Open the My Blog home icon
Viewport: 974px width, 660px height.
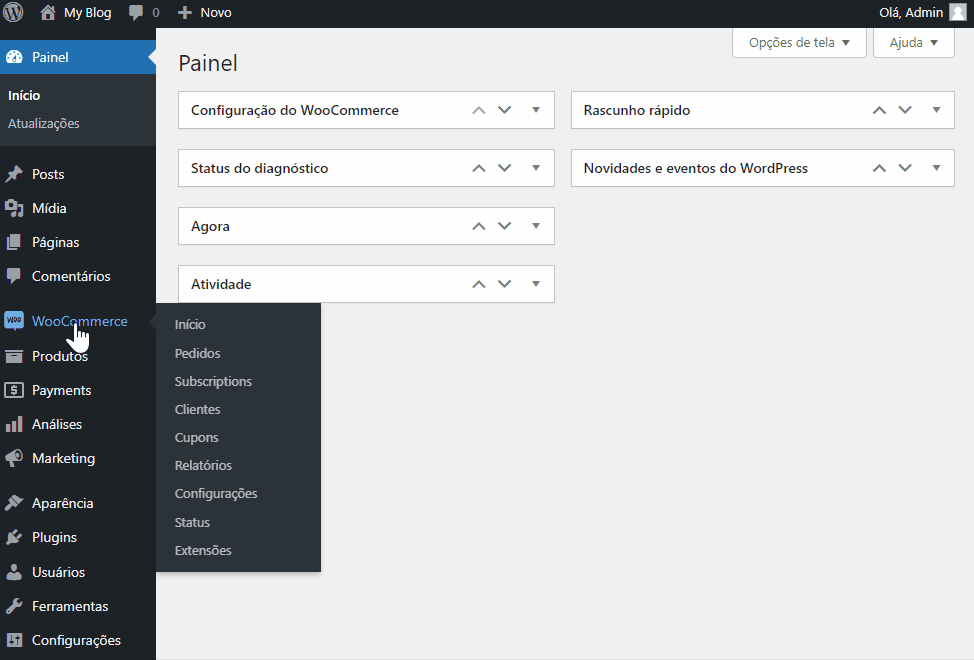(48, 12)
